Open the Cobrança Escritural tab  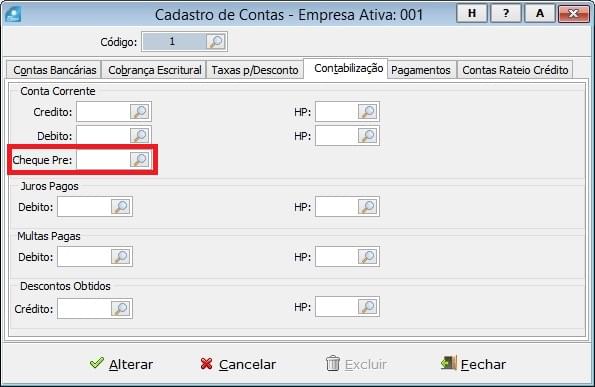click(154, 70)
